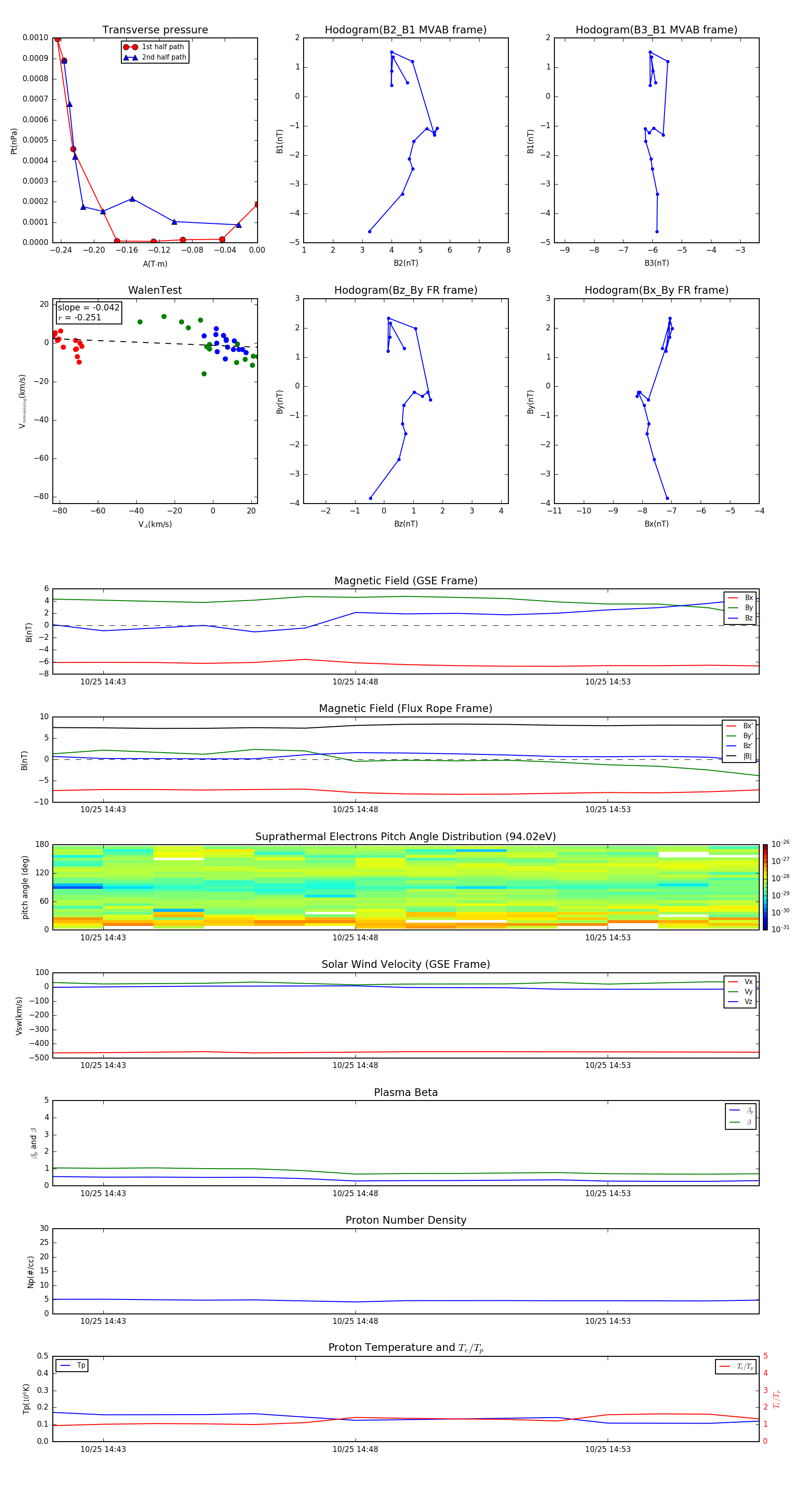Click the 'Vy' legend entry
The height and width of the screenshot is (1489, 812).
[740, 991]
